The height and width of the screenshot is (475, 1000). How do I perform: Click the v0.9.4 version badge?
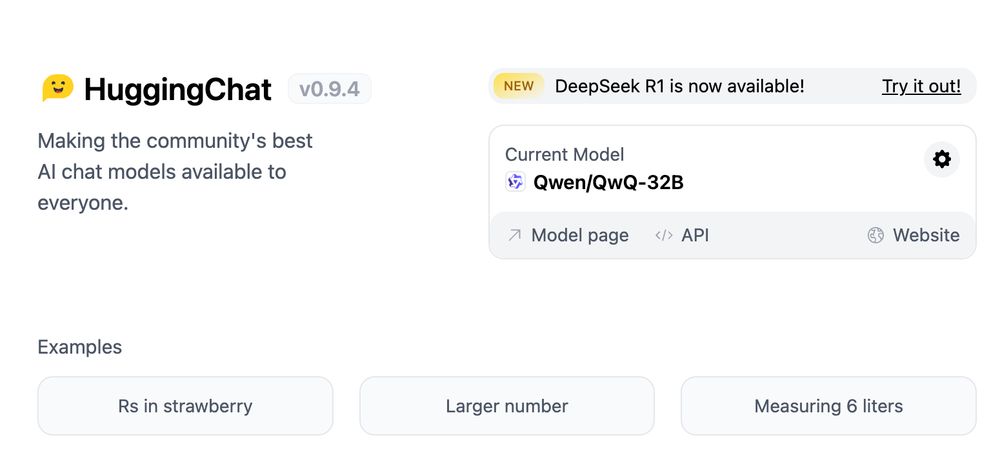pos(330,89)
